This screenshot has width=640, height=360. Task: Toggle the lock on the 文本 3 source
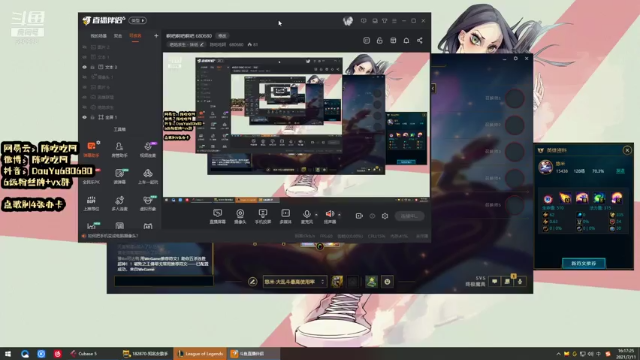click(x=93, y=67)
